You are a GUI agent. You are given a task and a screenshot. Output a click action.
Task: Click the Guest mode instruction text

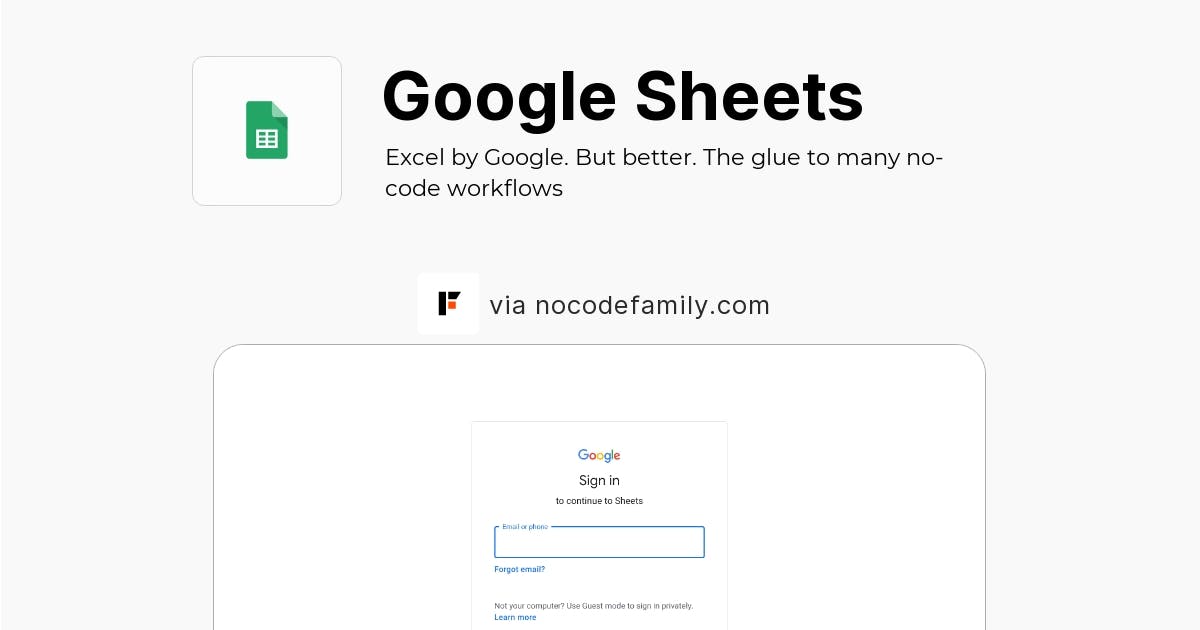[x=594, y=605]
